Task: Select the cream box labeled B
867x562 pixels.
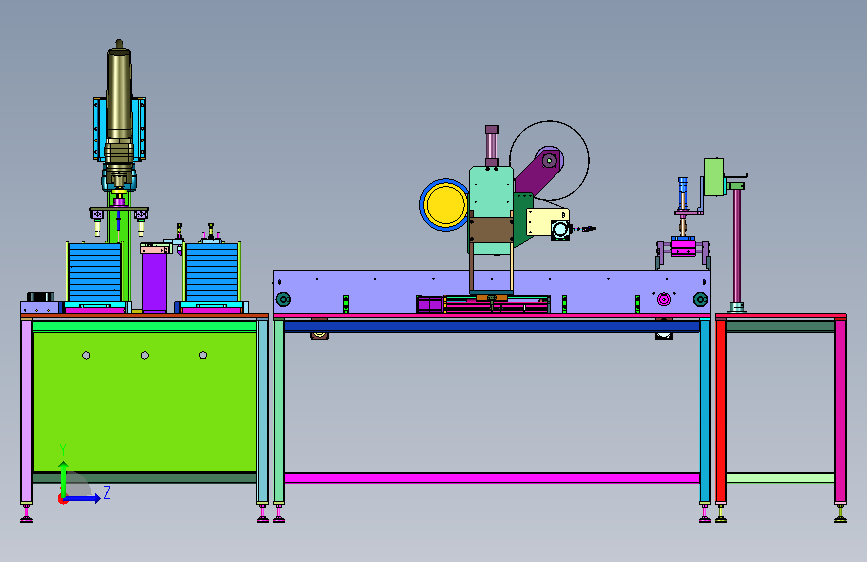Action: point(547,222)
